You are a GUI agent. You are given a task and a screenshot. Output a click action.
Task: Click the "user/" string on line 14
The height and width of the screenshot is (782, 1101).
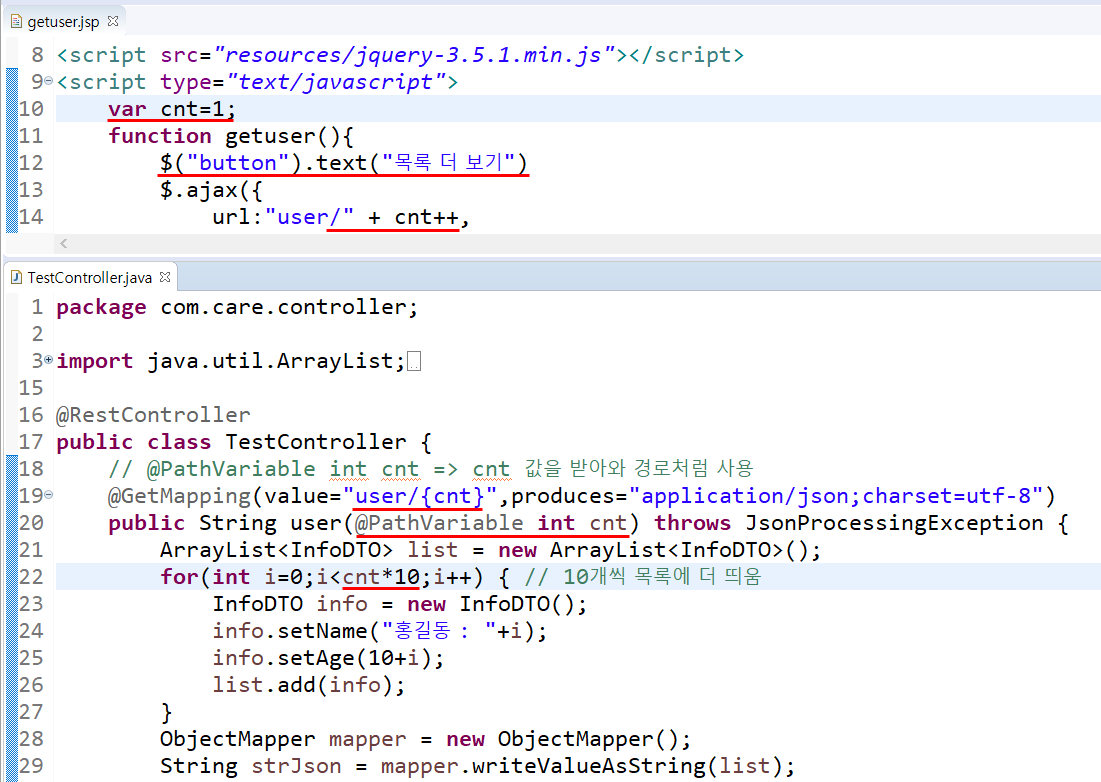(310, 217)
